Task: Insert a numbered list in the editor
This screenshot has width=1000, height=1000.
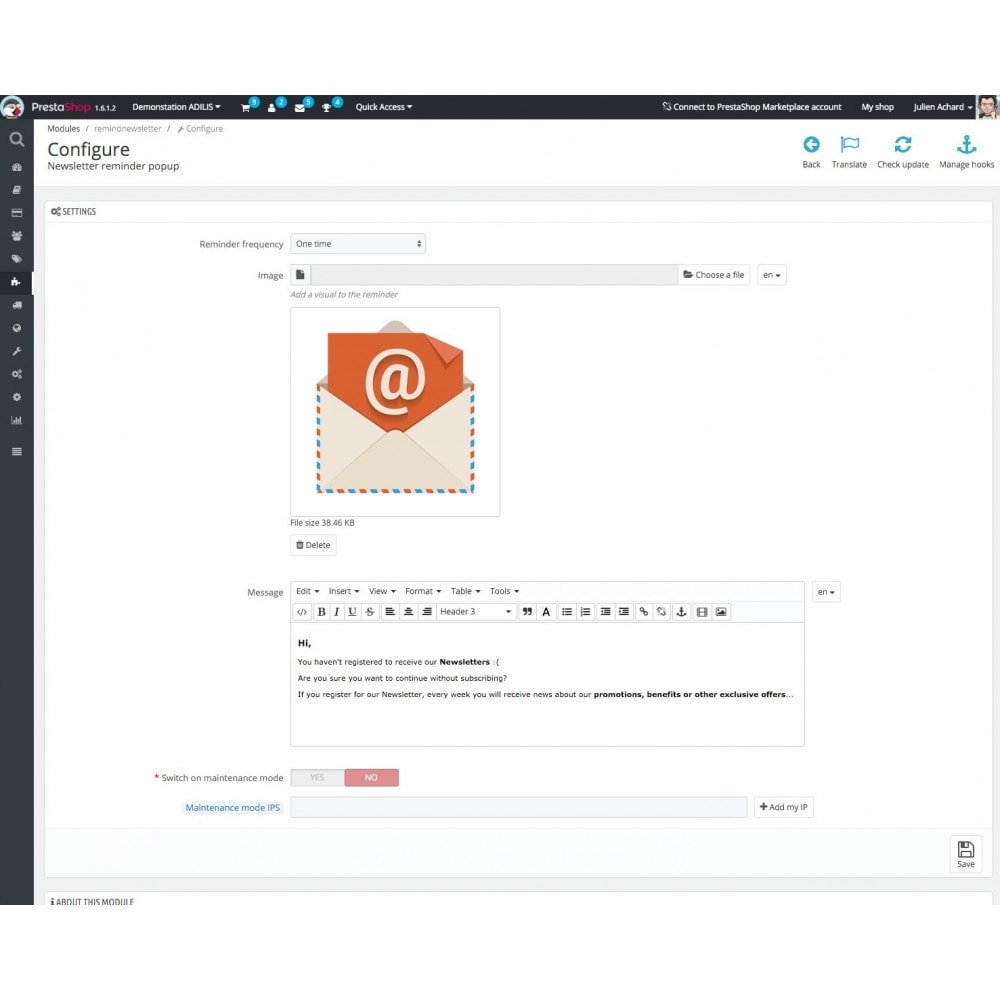Action: (x=585, y=612)
